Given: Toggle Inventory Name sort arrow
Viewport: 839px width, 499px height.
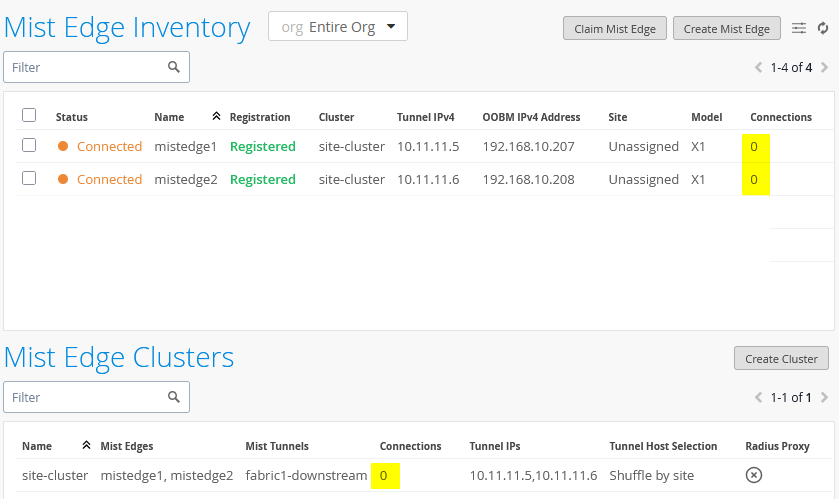Looking at the screenshot, I should tap(216, 116).
